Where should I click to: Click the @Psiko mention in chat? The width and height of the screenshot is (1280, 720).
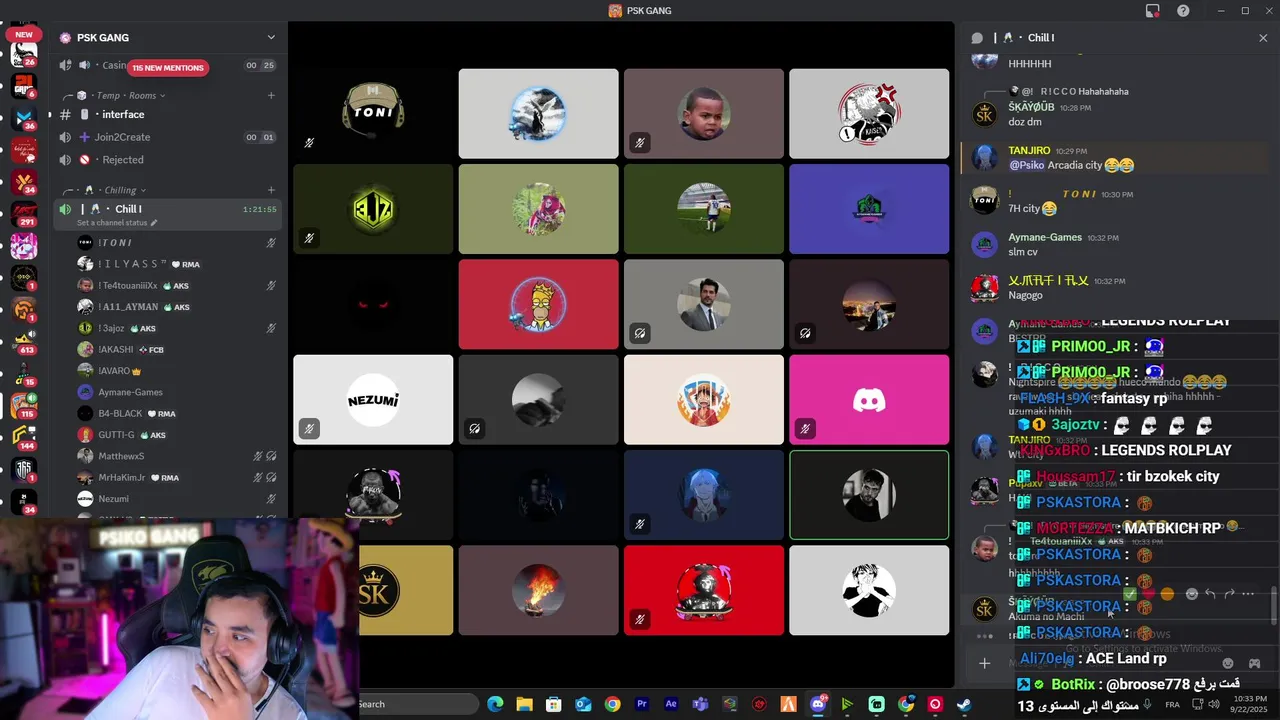(1027, 165)
